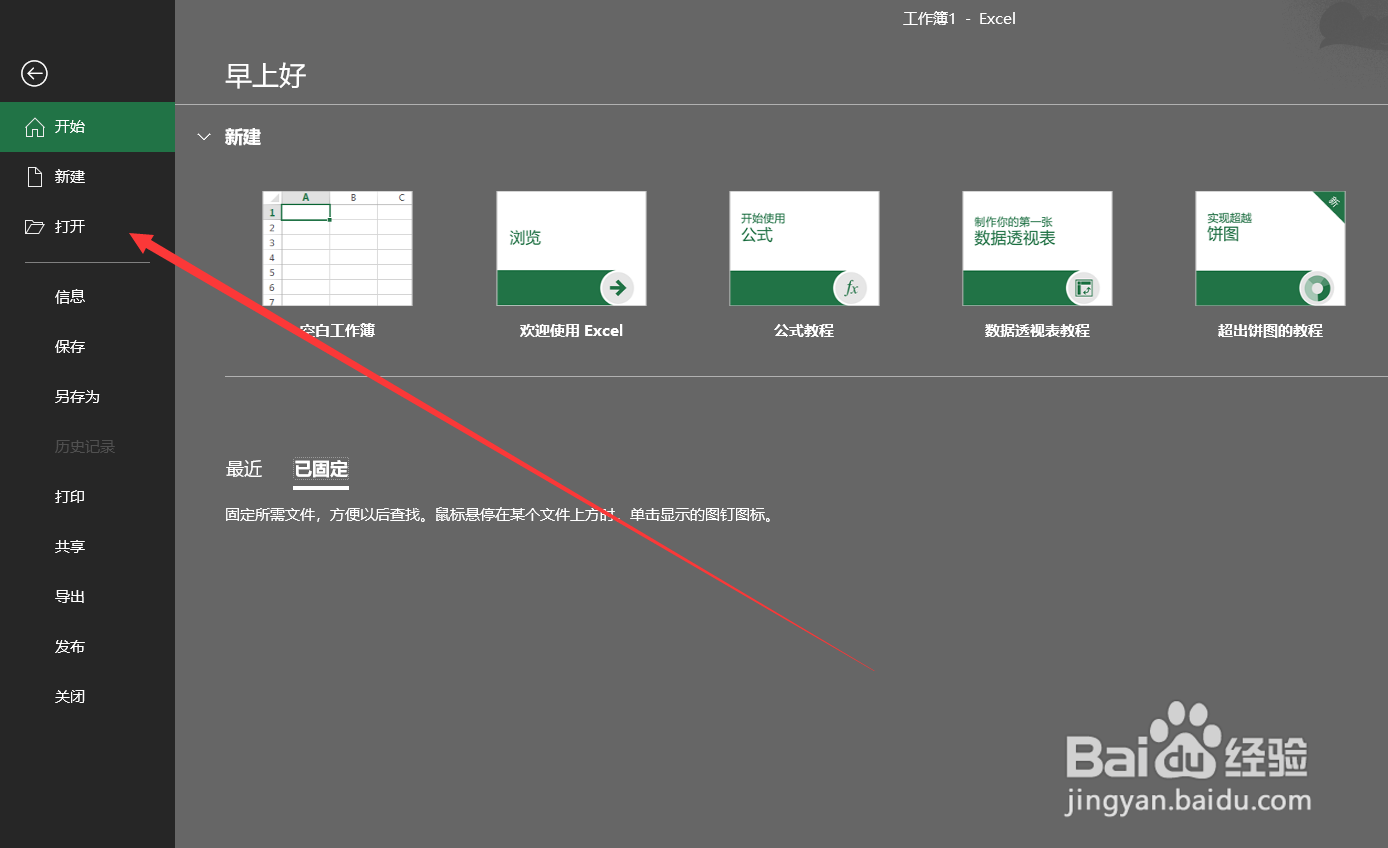Select 打开 in the sidebar
The image size is (1388, 848).
[87, 227]
